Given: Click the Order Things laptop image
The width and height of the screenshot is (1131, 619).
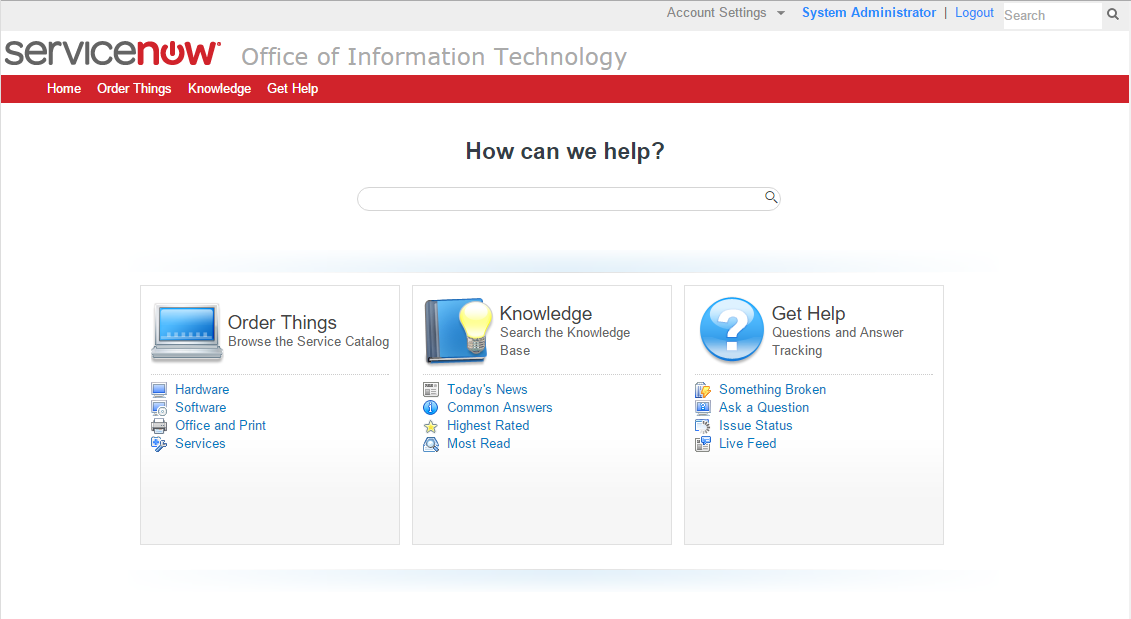Looking at the screenshot, I should pos(187,332).
